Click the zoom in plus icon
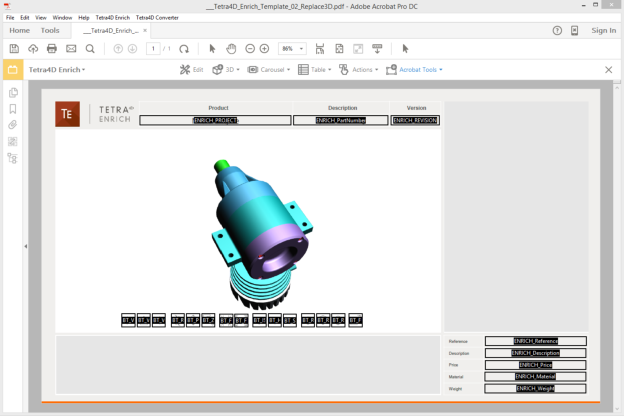The width and height of the screenshot is (624, 416). coord(264,49)
